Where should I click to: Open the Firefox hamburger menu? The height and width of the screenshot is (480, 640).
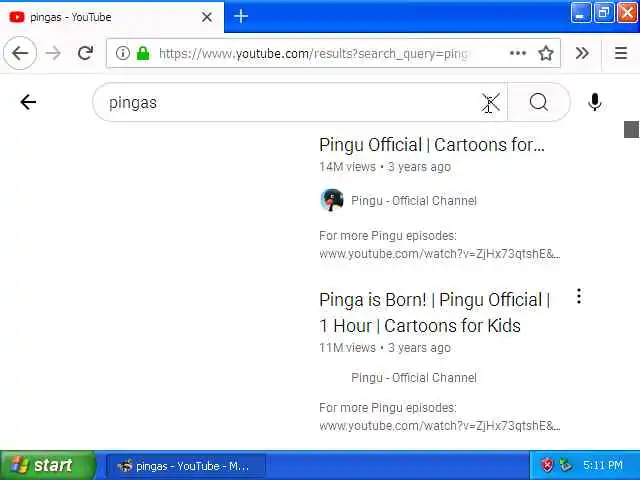[x=621, y=53]
